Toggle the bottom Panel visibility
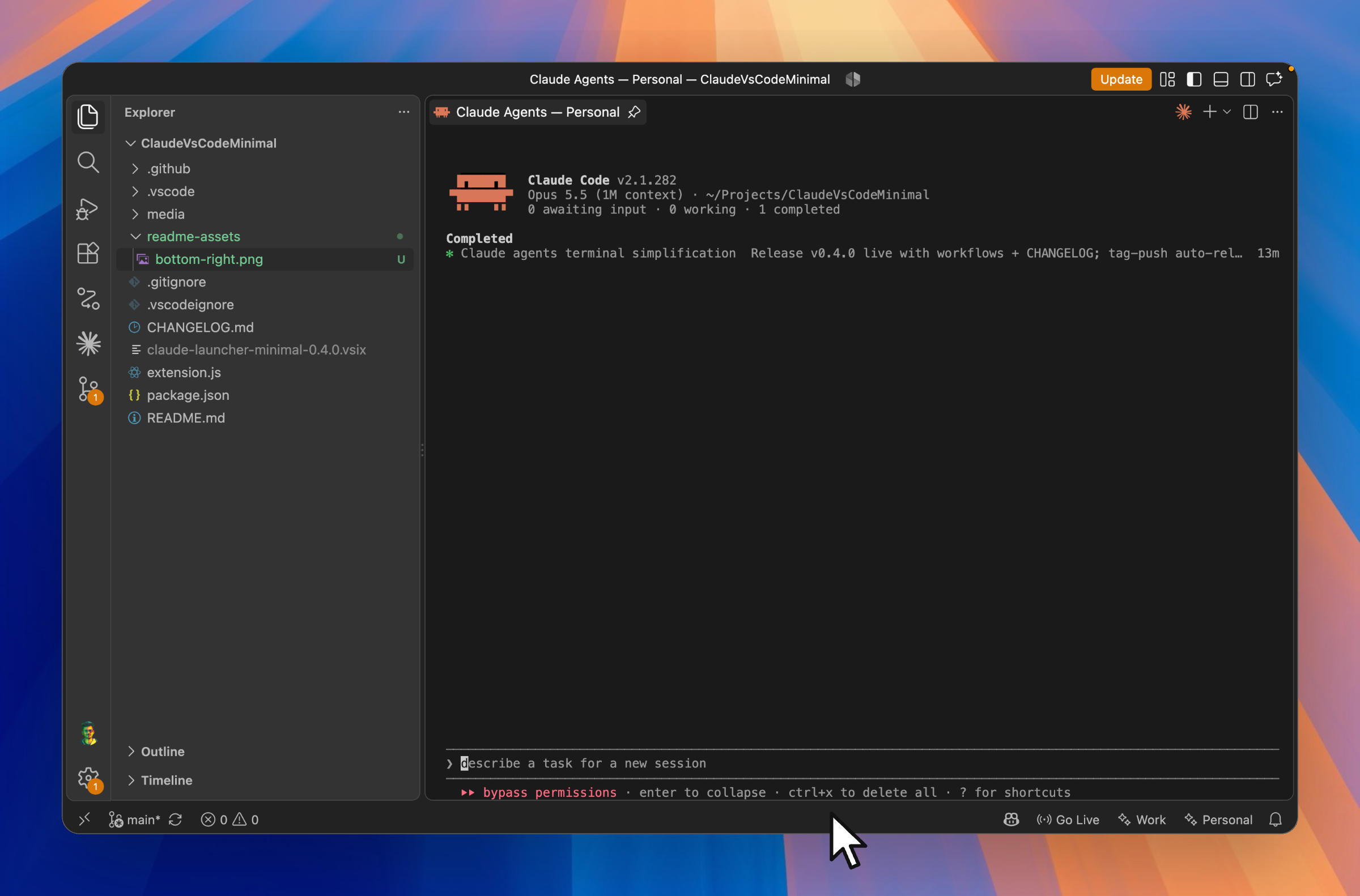 point(1221,79)
